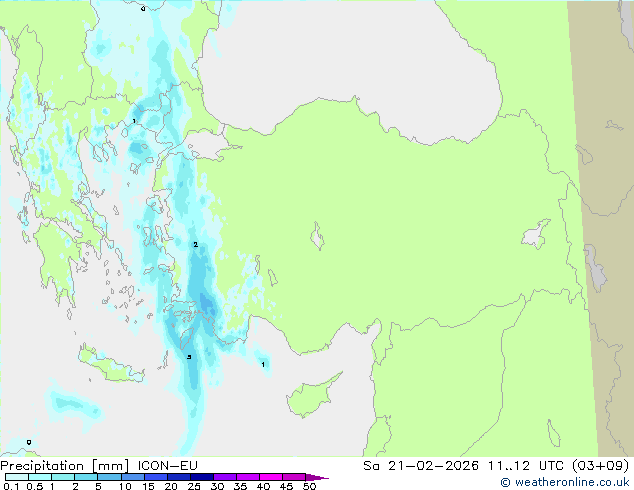Screen dimensions: 634x490
Task: Click the '(03+09)' forecast run text
Action: point(600,466)
